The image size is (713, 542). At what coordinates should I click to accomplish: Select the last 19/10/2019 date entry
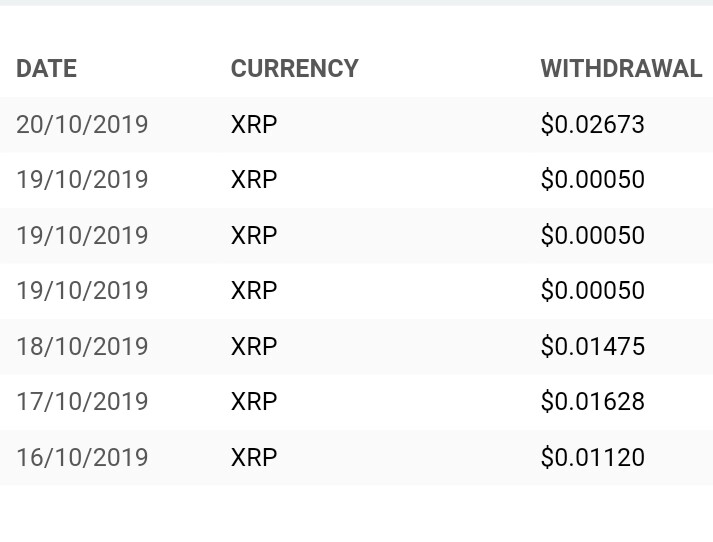point(82,291)
